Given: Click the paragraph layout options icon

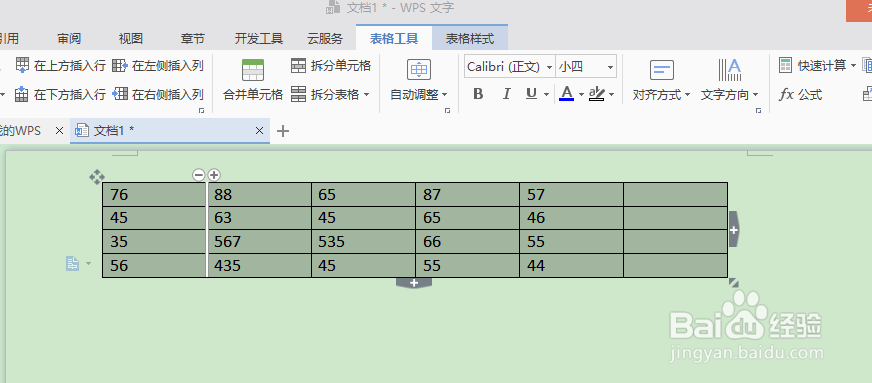Looking at the screenshot, I should (x=73, y=263).
